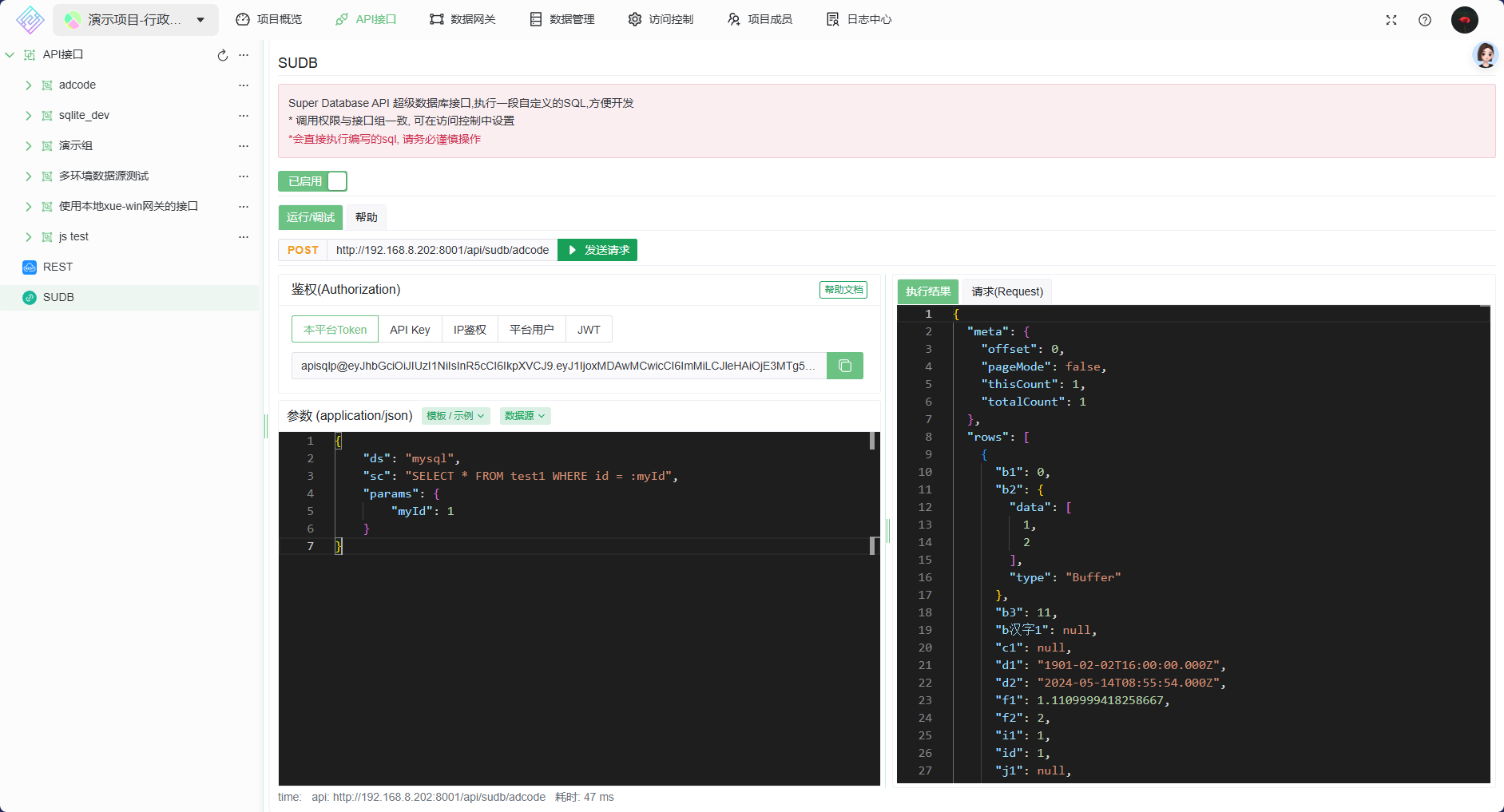Click the fullscreen toggle icon

pyautogui.click(x=1391, y=20)
